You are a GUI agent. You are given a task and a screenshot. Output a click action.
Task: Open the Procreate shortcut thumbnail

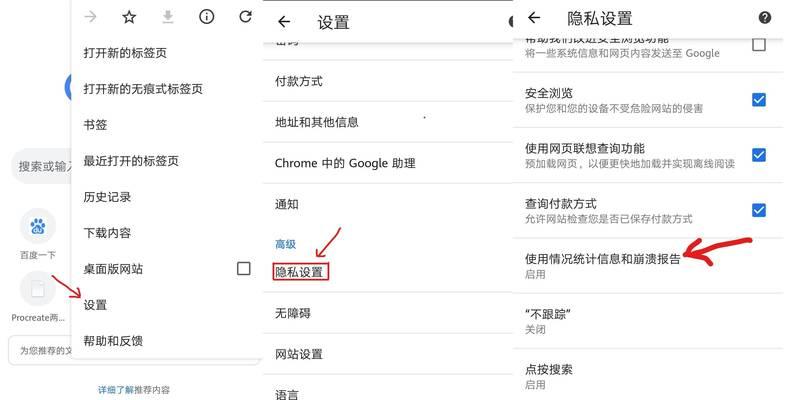coord(37,289)
